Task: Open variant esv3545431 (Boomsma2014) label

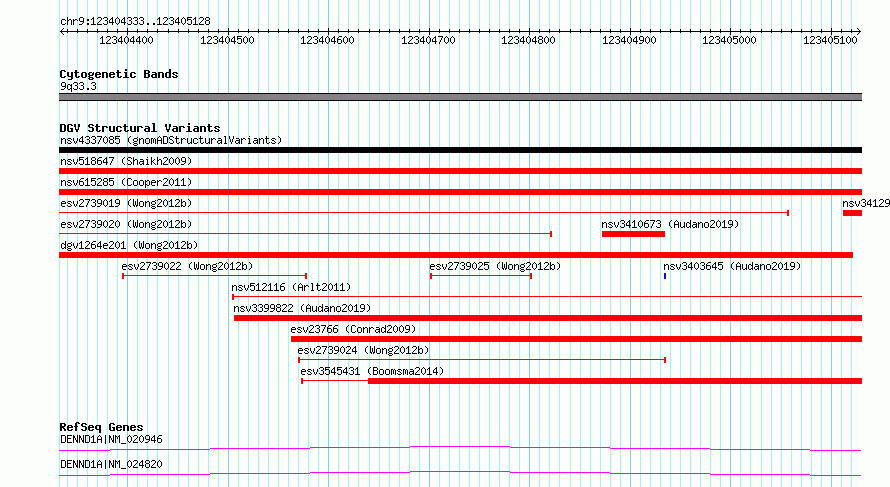Action: tap(372, 371)
